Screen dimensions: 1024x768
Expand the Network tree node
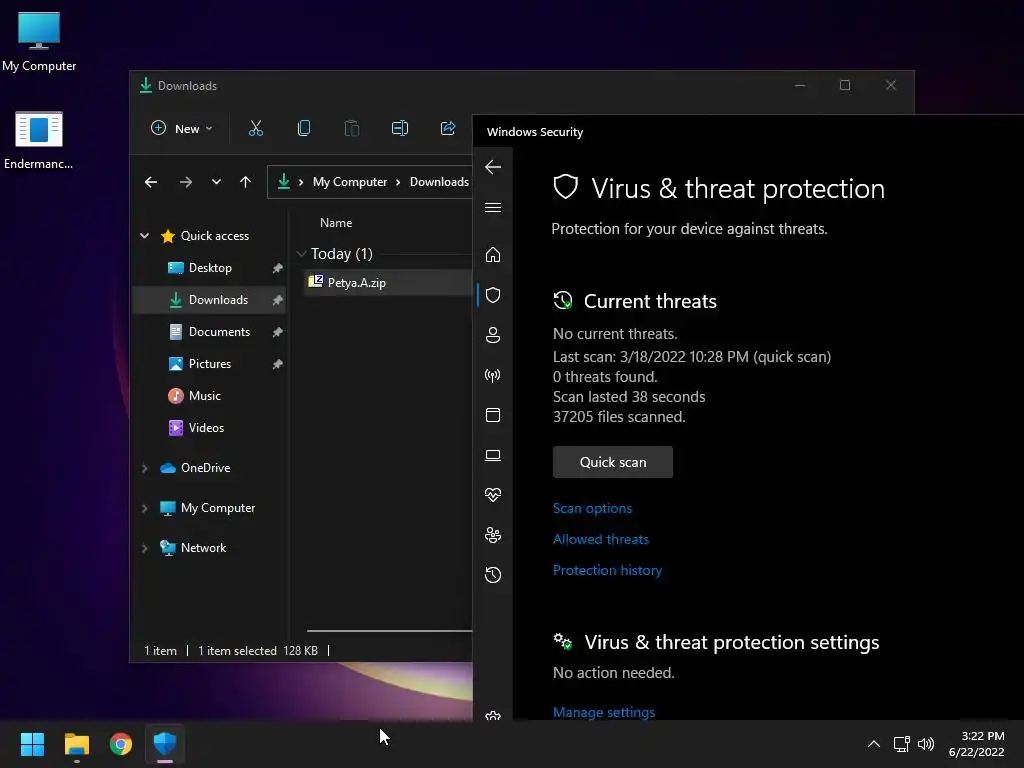click(145, 548)
